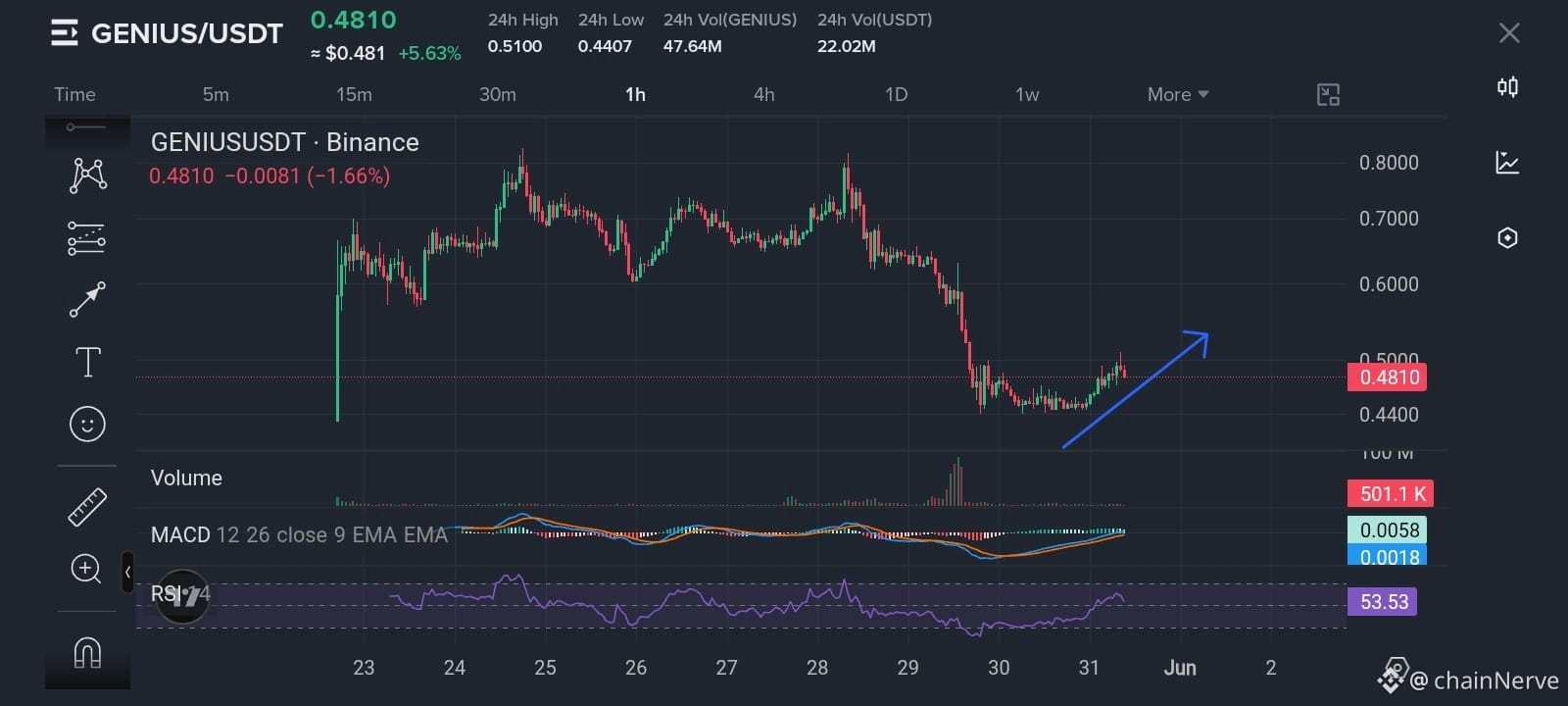The height and width of the screenshot is (706, 1568).
Task: Switch to the 30m timeframe
Action: (498, 95)
